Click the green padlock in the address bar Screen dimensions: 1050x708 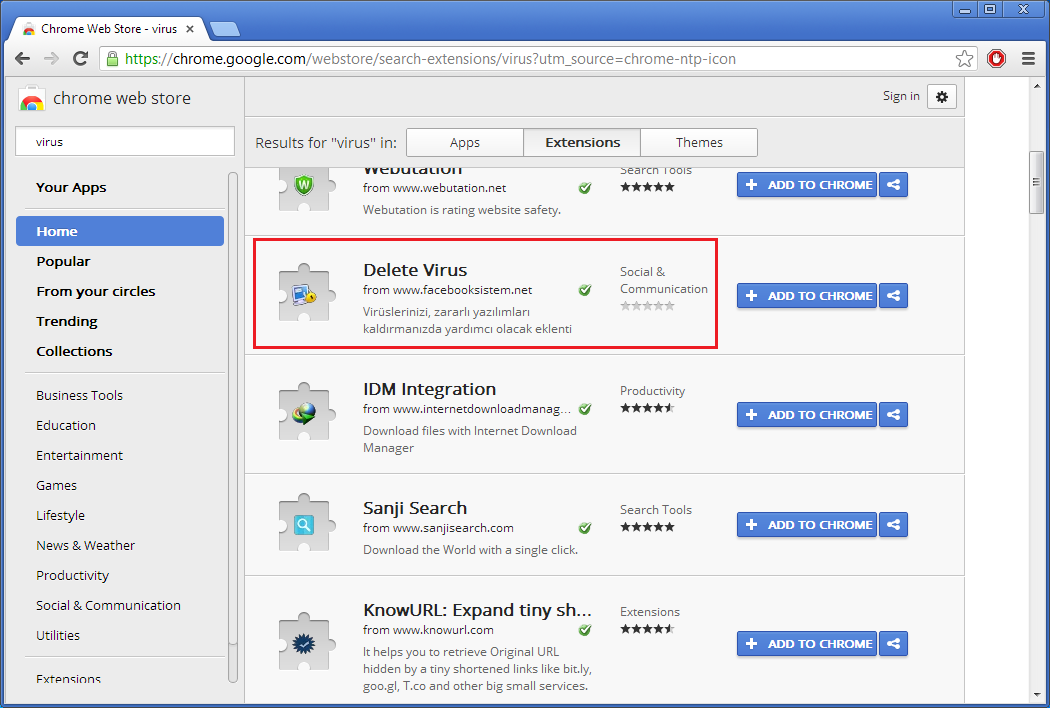pos(112,59)
